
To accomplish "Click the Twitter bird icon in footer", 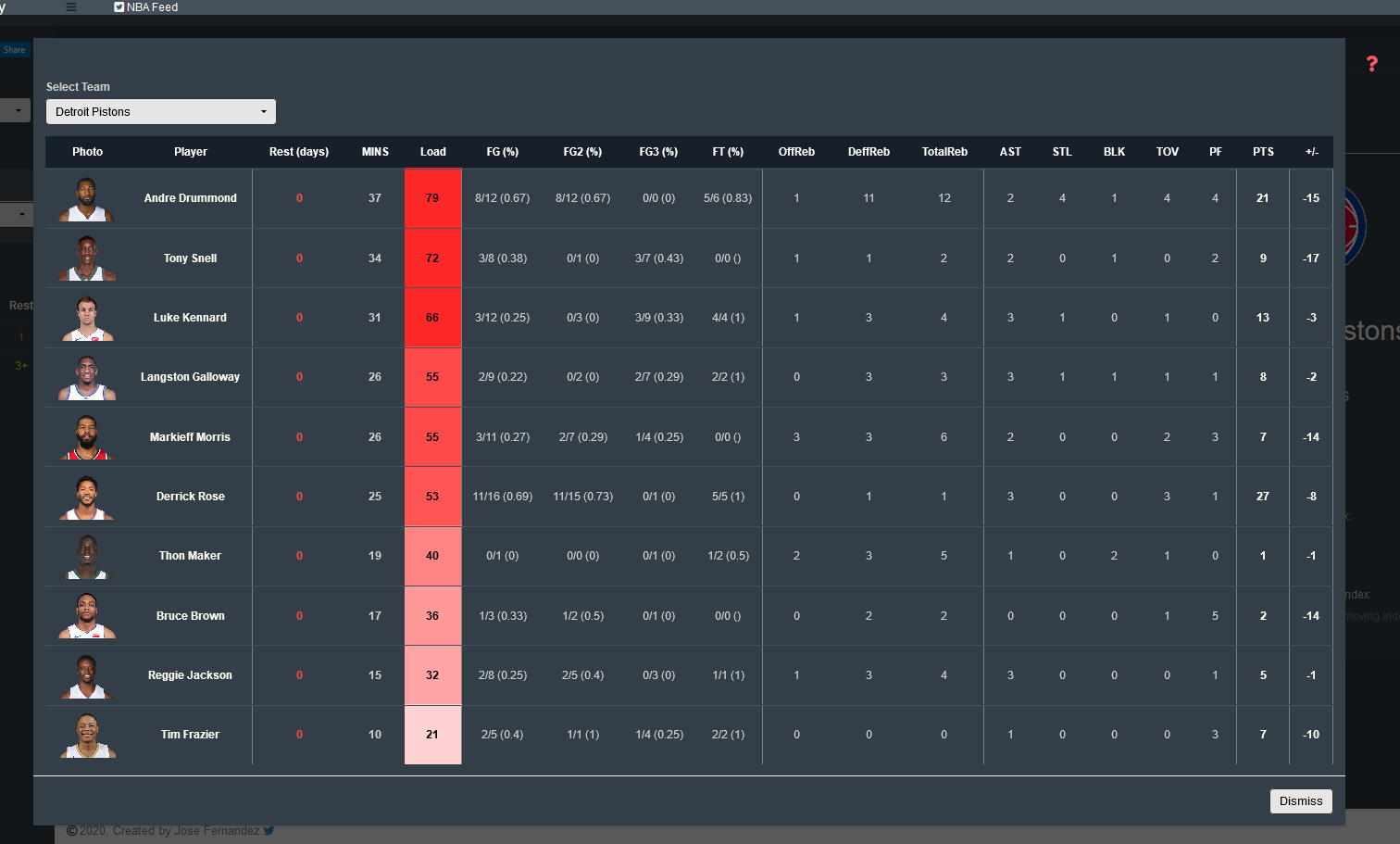I will [269, 830].
